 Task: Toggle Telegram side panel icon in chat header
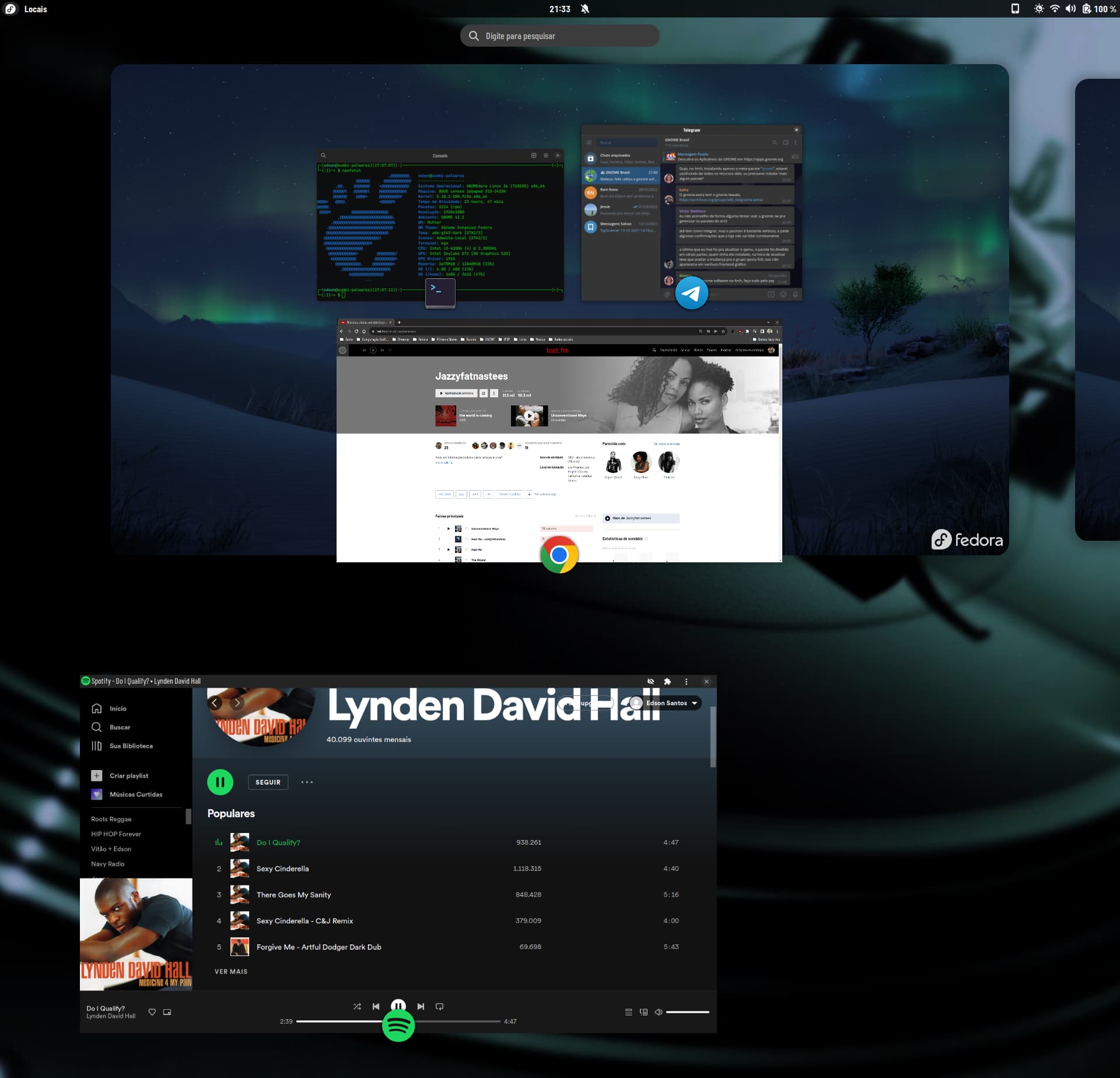coord(786,142)
